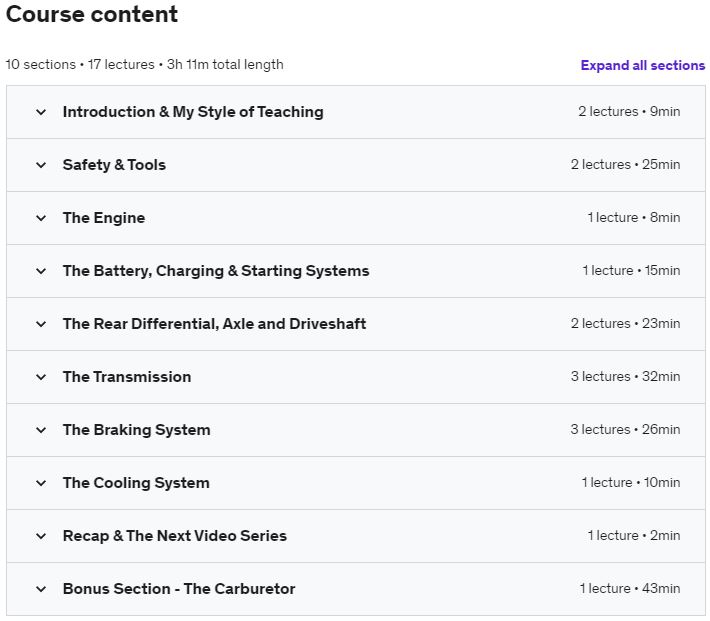Click chevron beside Bonus Section - The Carburetor
This screenshot has height=621, width=710.
(x=41, y=589)
